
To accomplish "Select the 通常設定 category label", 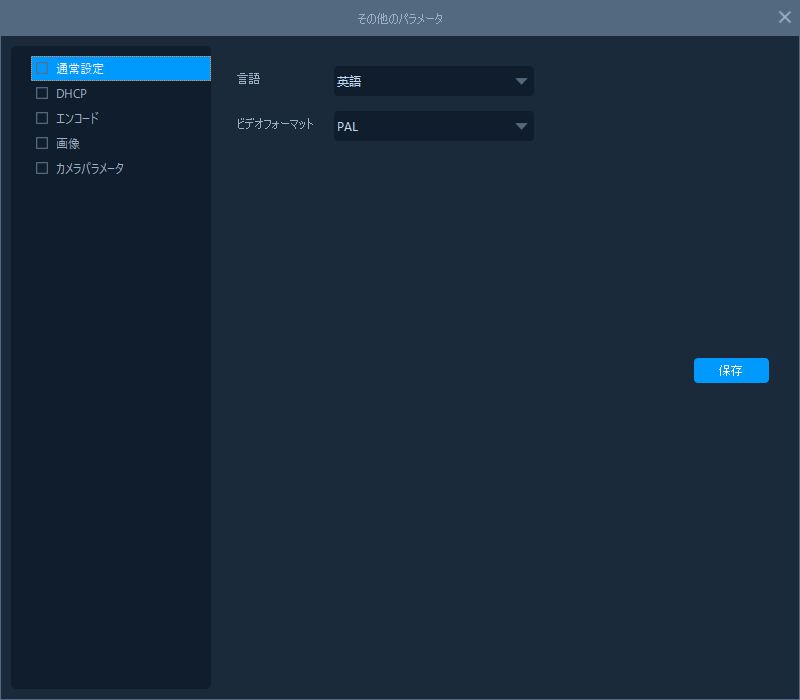I will click(80, 69).
